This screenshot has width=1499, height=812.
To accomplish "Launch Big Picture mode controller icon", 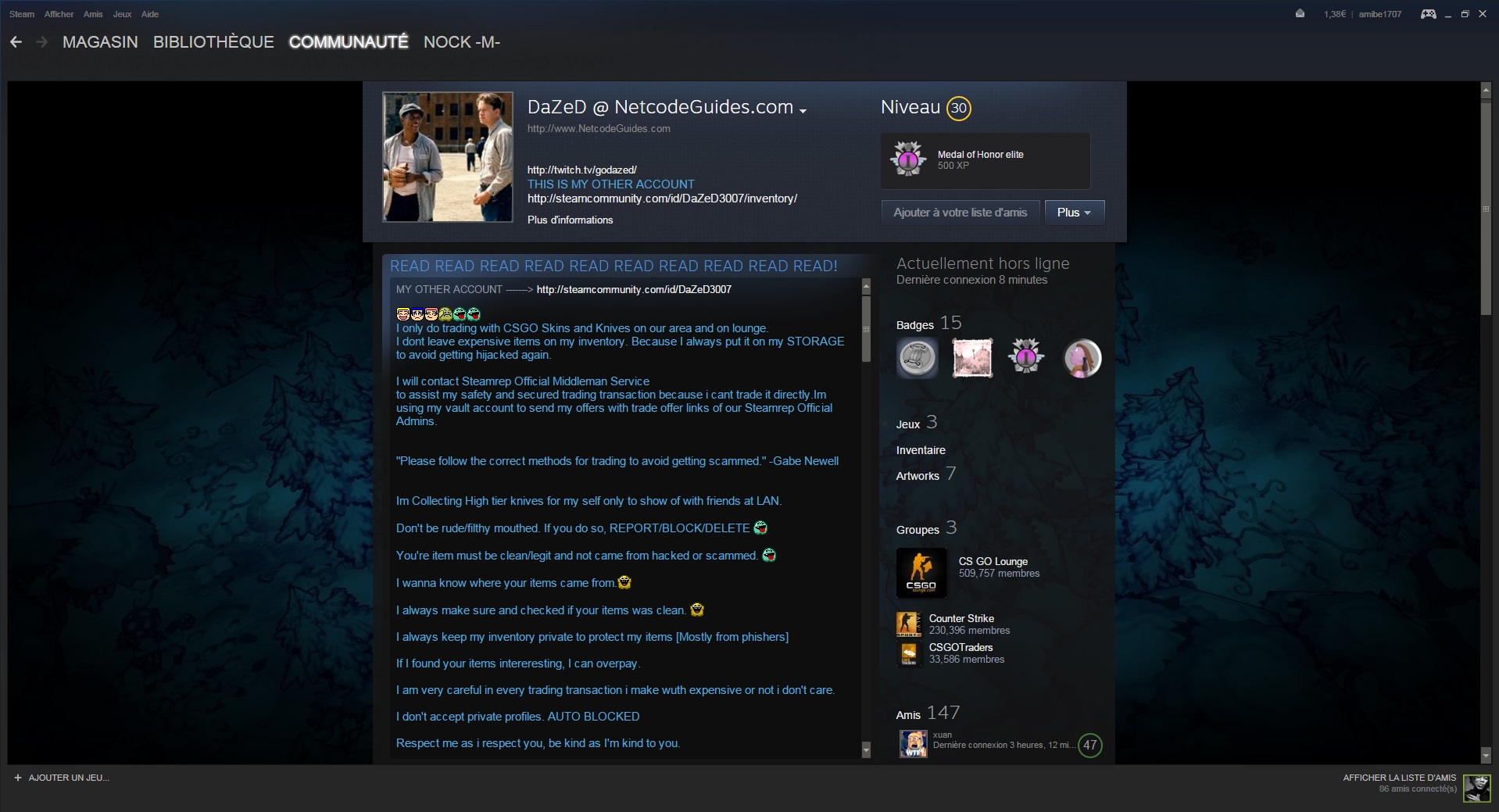I will pos(1428,14).
